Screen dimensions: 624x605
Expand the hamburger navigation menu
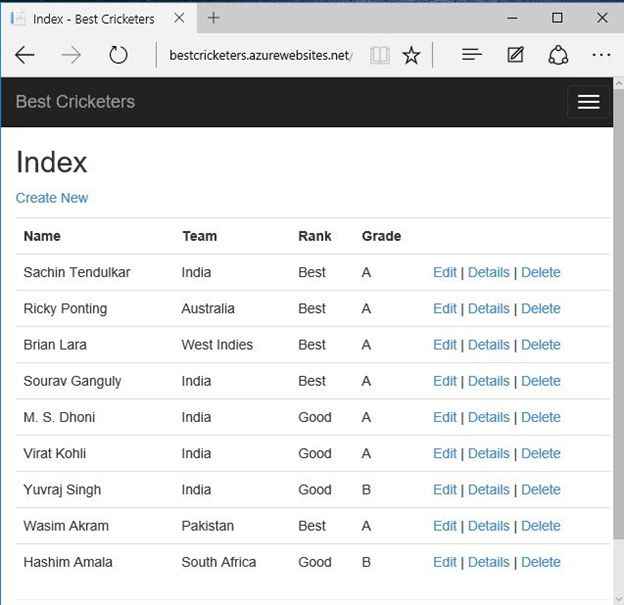pos(588,102)
